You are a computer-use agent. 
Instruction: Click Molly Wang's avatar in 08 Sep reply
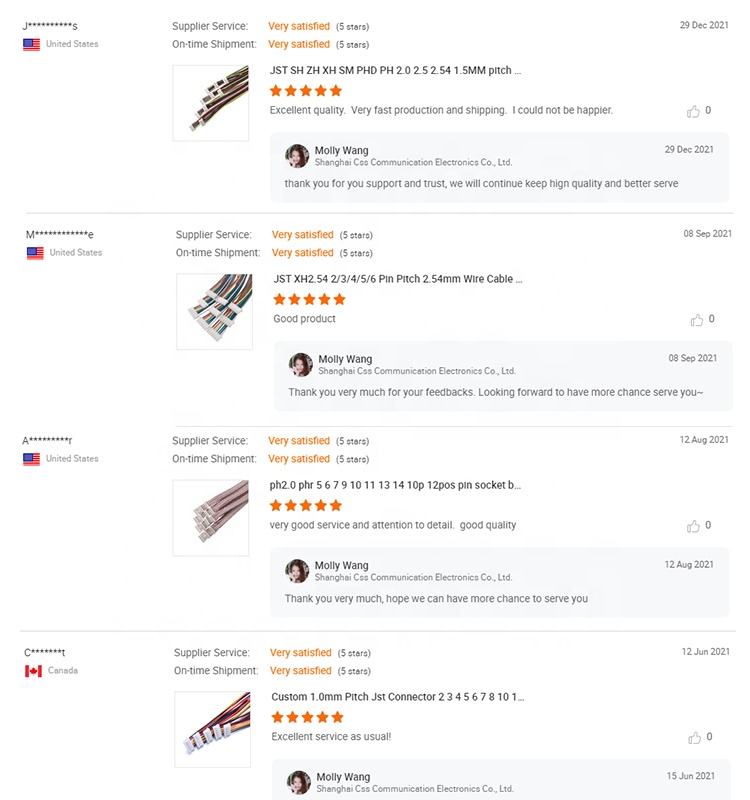coord(301,364)
